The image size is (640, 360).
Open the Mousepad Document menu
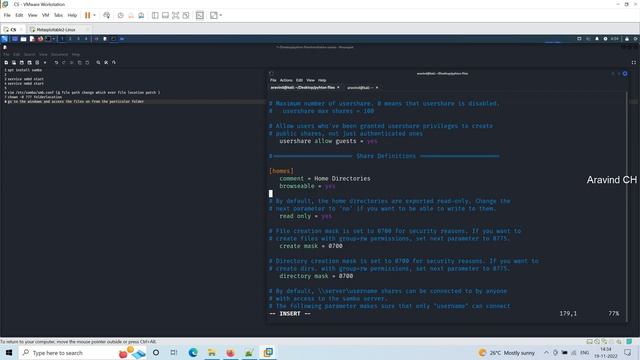(x=60, y=54)
